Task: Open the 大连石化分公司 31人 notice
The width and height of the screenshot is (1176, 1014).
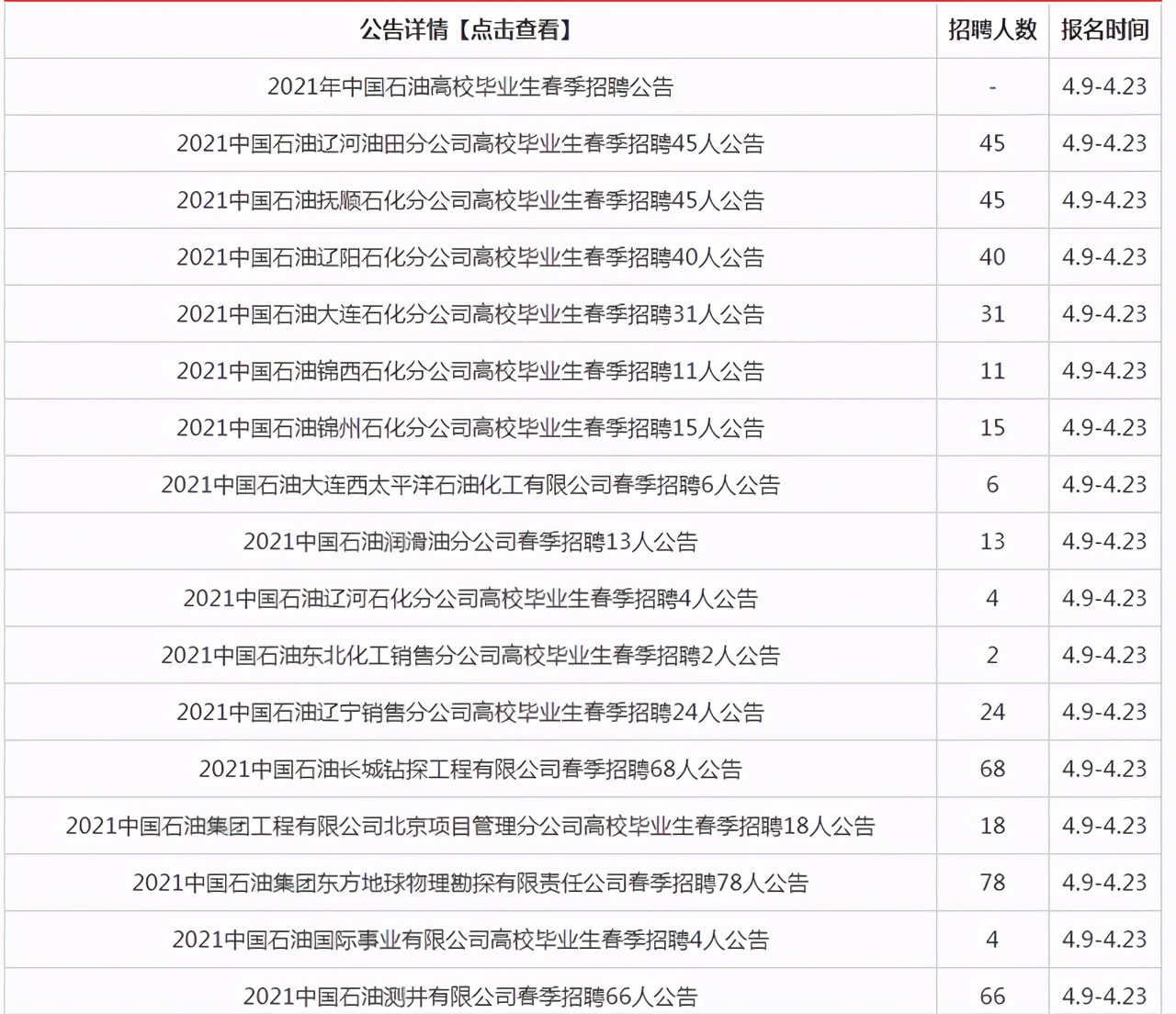Action: point(470,314)
